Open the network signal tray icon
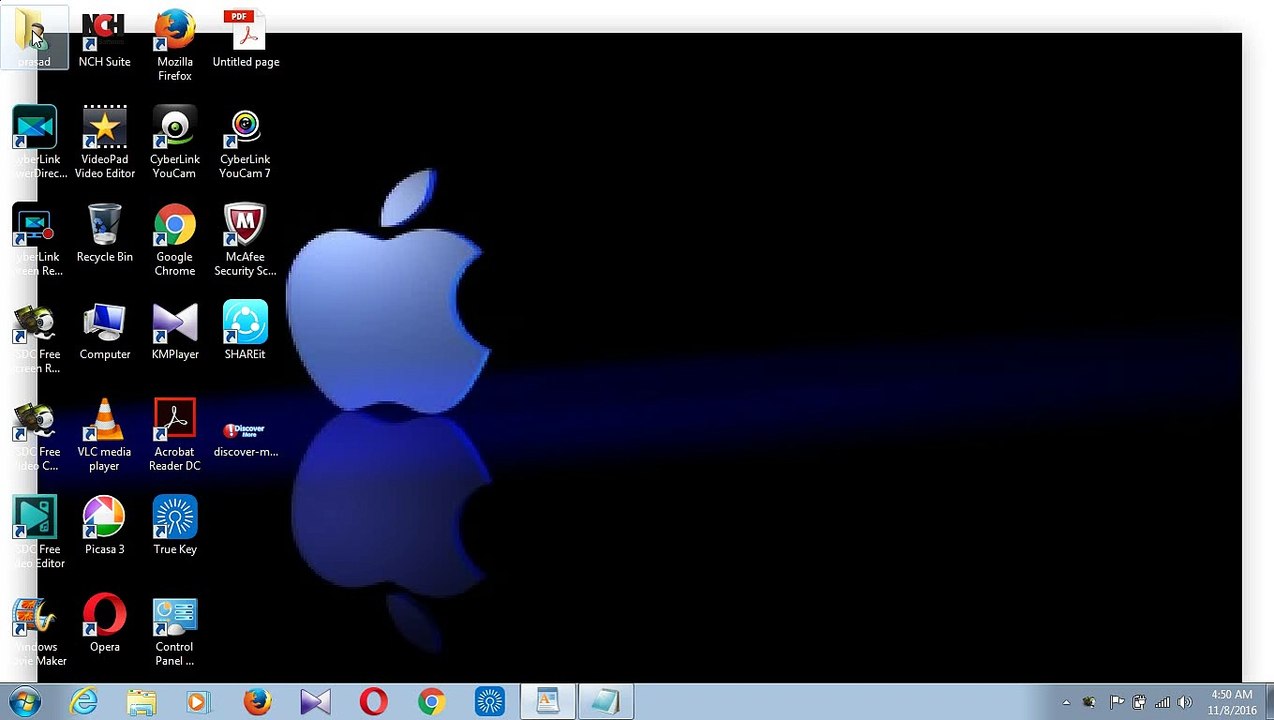The image size is (1274, 720). (1163, 702)
